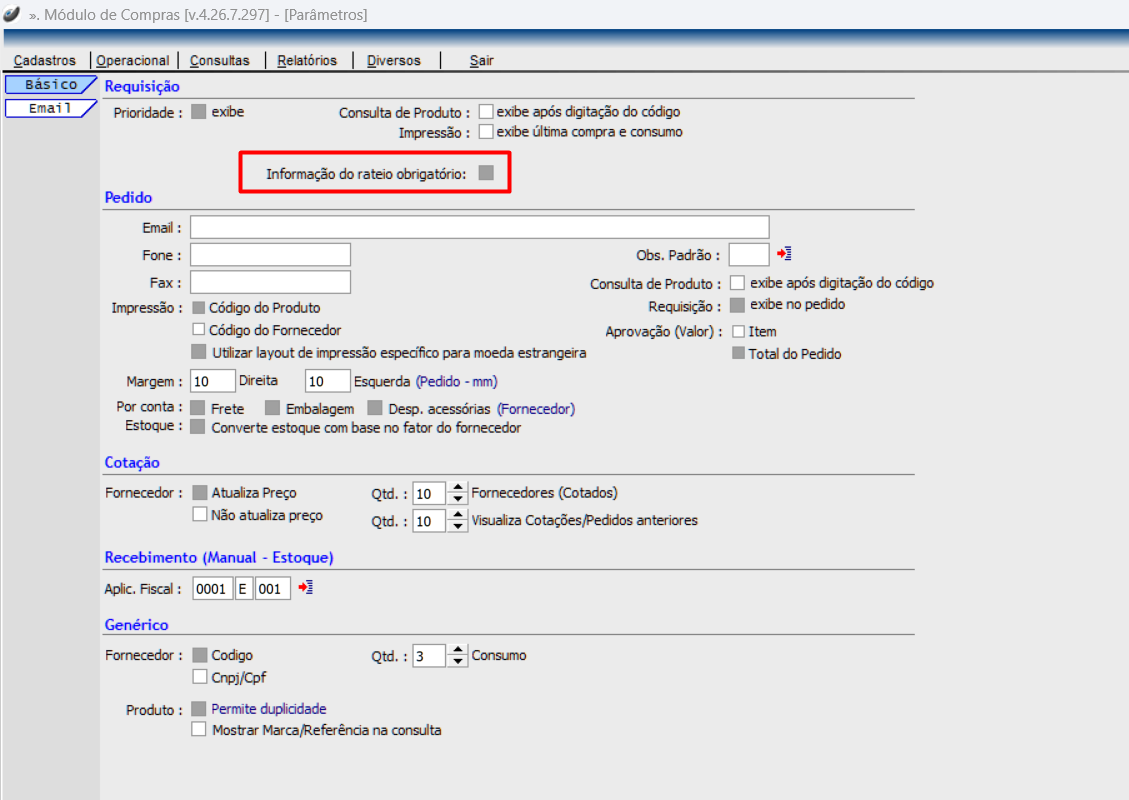Switch to the Email tab
Screen dimensions: 1129x800
49,108
